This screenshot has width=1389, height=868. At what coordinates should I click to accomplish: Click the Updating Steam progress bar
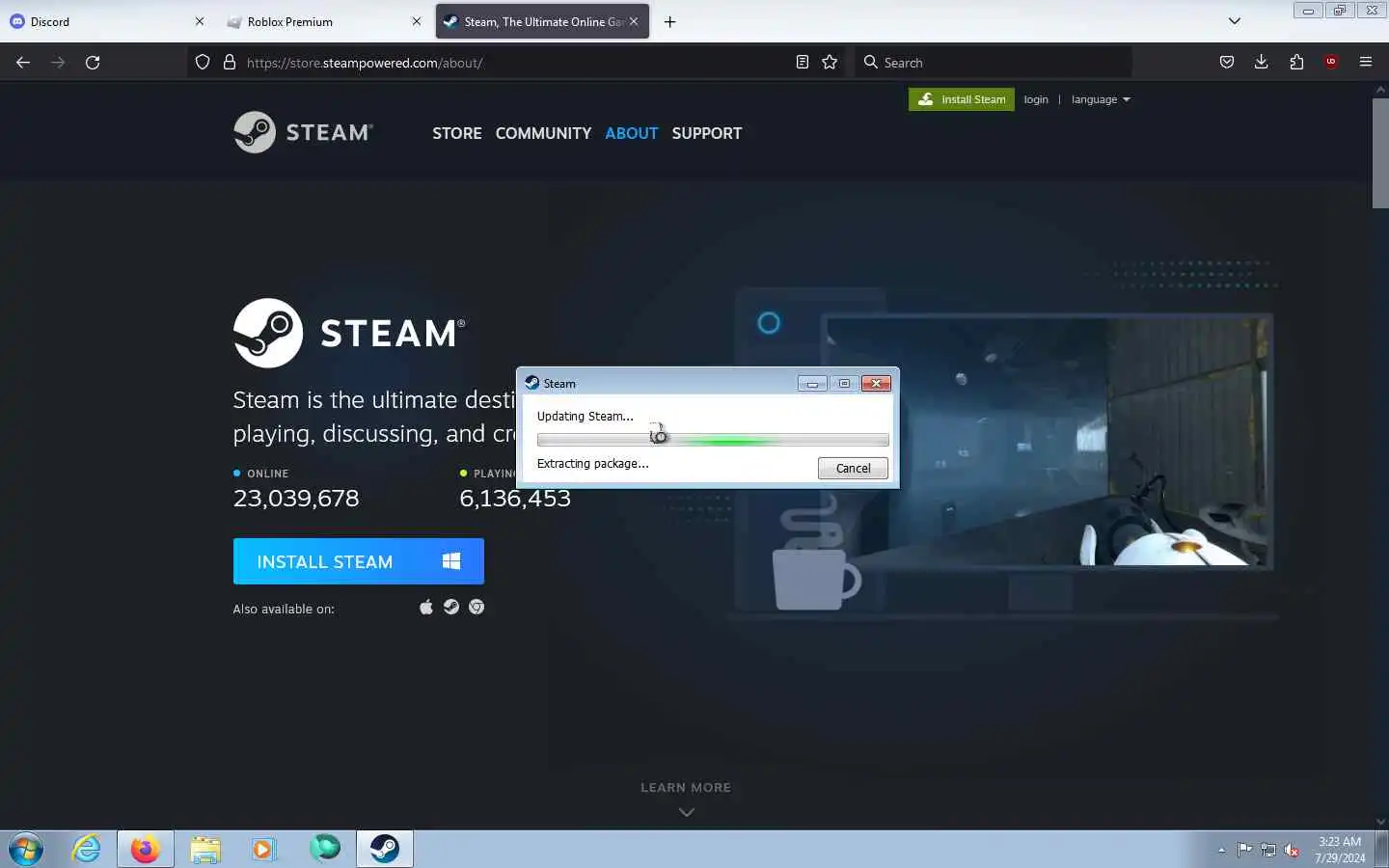(713, 440)
